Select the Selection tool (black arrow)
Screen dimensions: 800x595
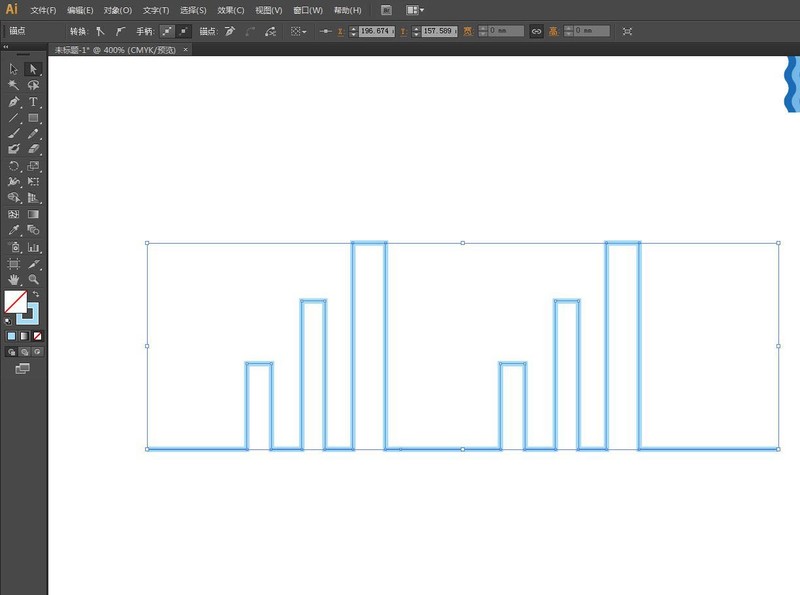(13, 69)
